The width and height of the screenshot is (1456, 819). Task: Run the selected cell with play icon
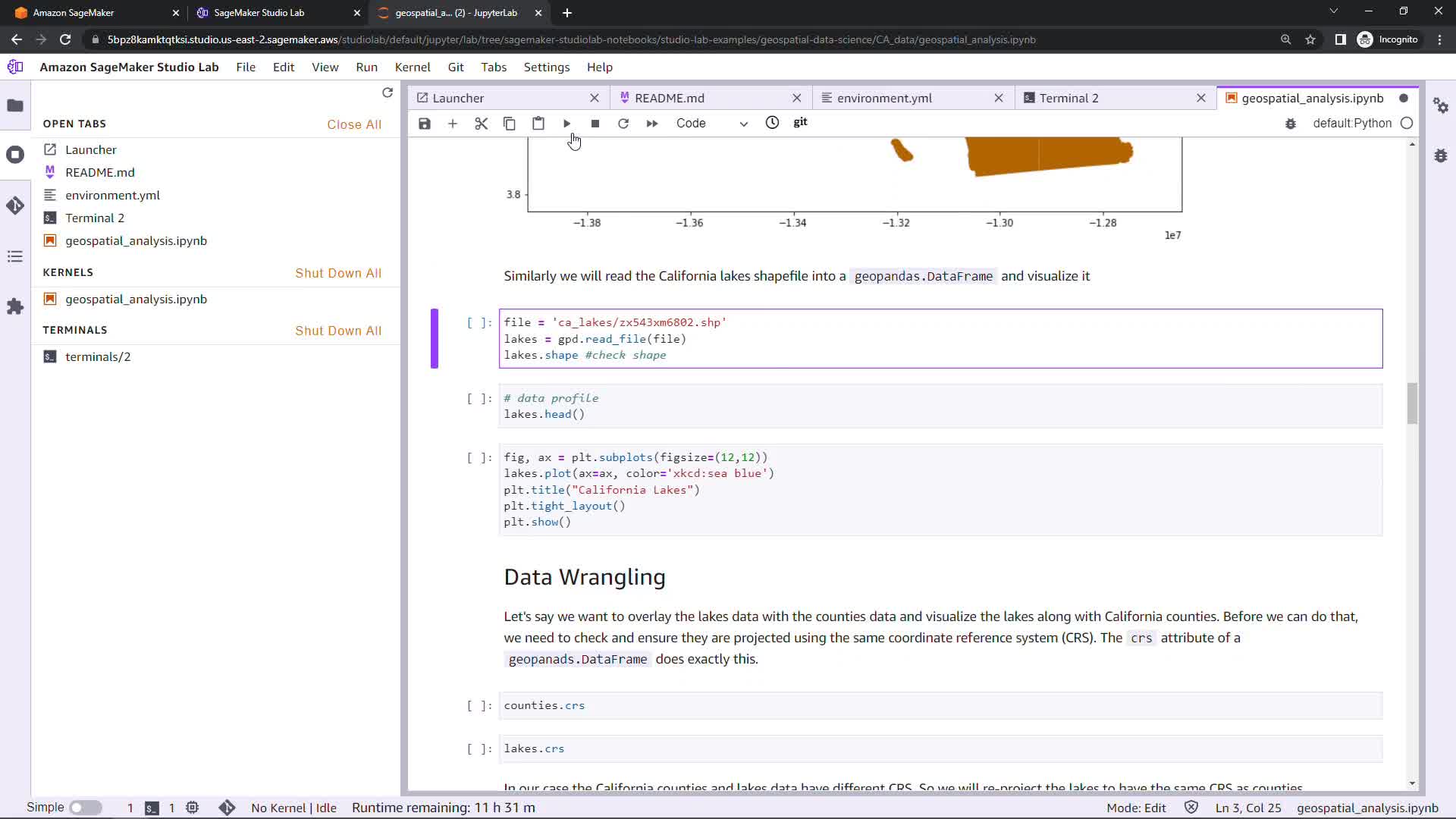pyautogui.click(x=566, y=124)
